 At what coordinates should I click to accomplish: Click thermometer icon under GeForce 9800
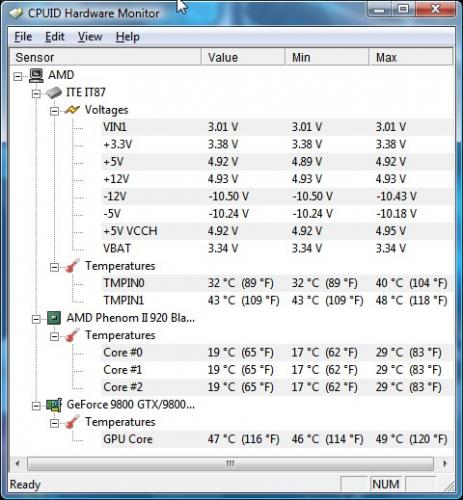pos(72,422)
